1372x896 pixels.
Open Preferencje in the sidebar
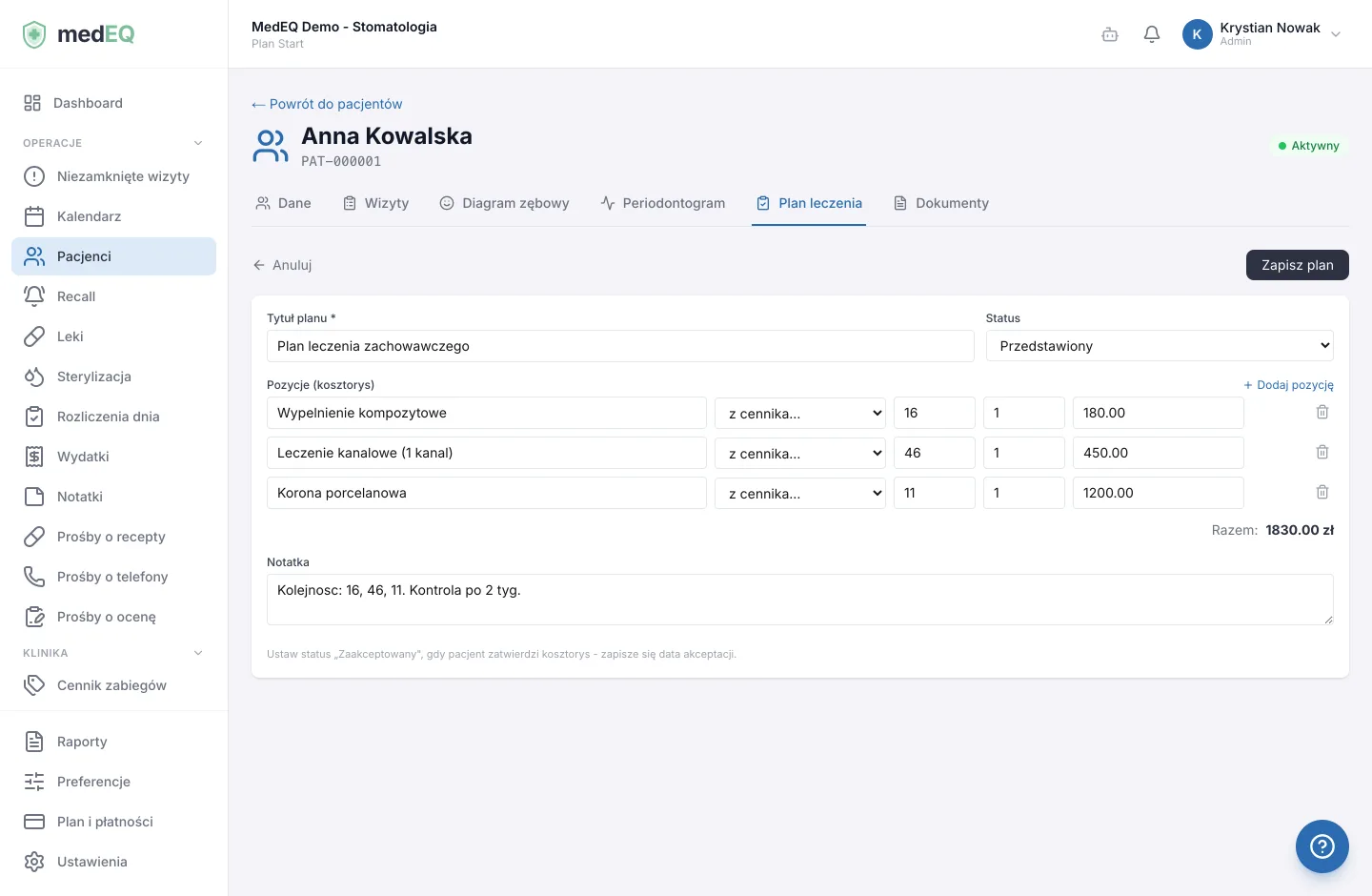113,782
